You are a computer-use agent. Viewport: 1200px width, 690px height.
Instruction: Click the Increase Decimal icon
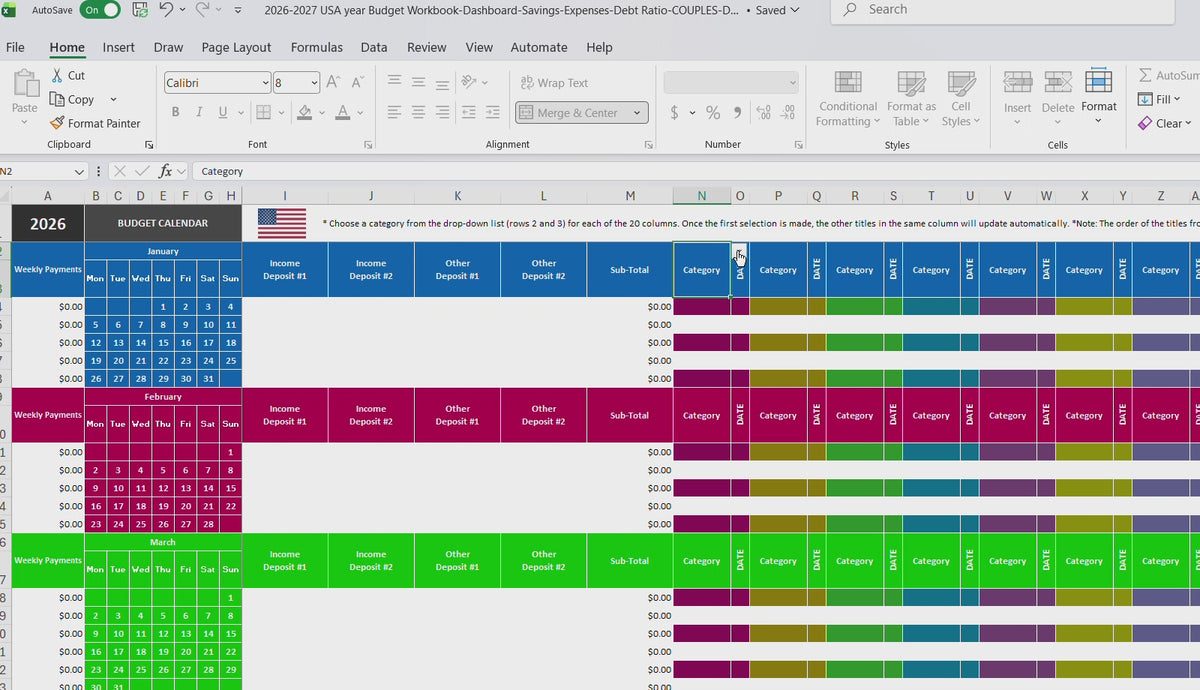point(764,113)
